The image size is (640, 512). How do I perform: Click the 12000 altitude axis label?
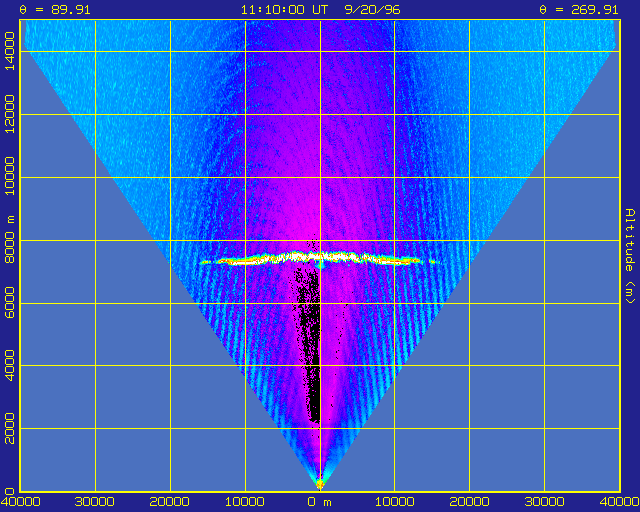click(x=9, y=114)
